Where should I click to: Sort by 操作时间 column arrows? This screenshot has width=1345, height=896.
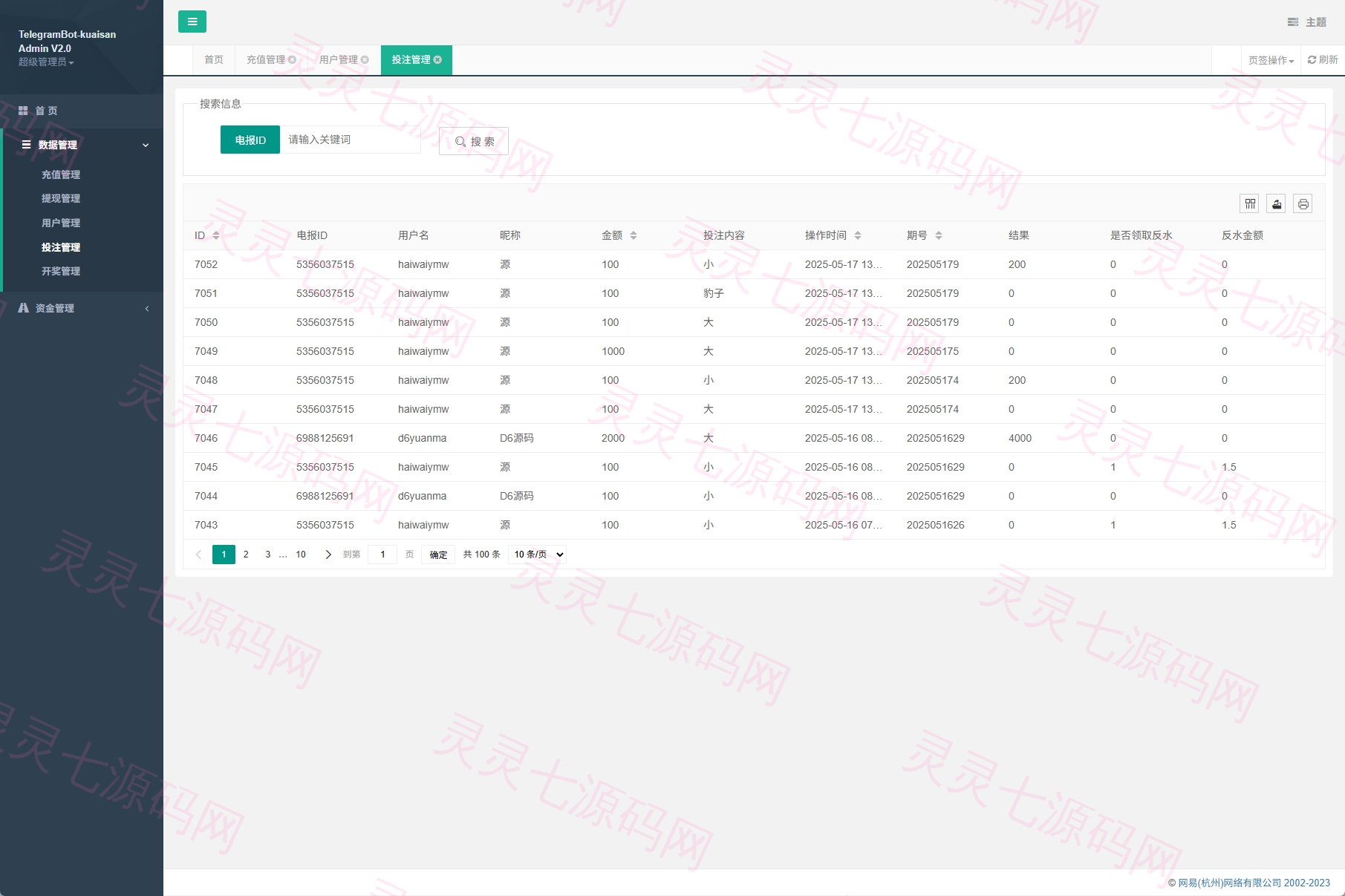click(x=858, y=235)
